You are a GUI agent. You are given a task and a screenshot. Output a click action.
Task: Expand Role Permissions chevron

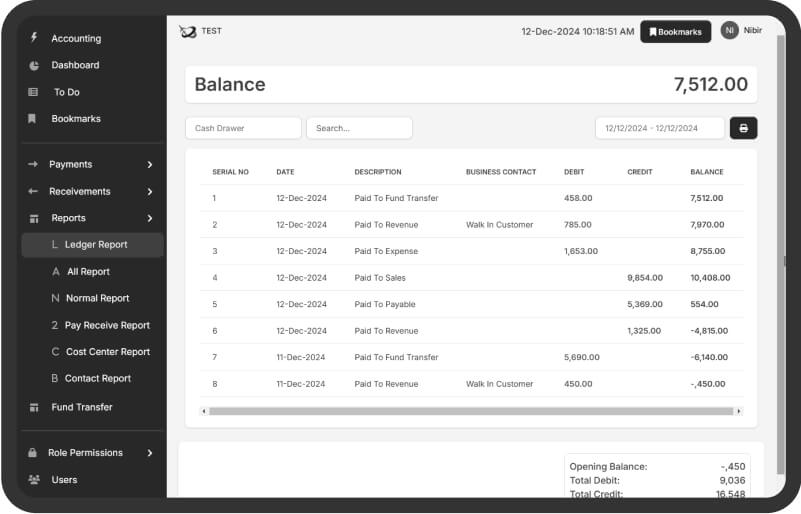click(x=150, y=453)
